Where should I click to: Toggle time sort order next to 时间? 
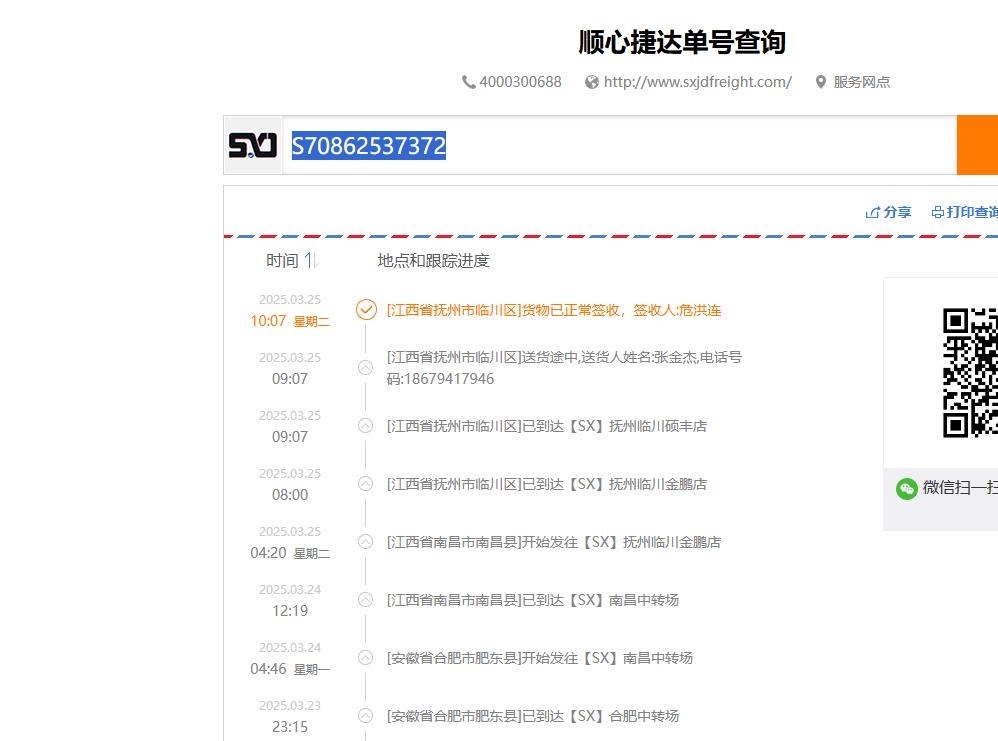pos(311,260)
